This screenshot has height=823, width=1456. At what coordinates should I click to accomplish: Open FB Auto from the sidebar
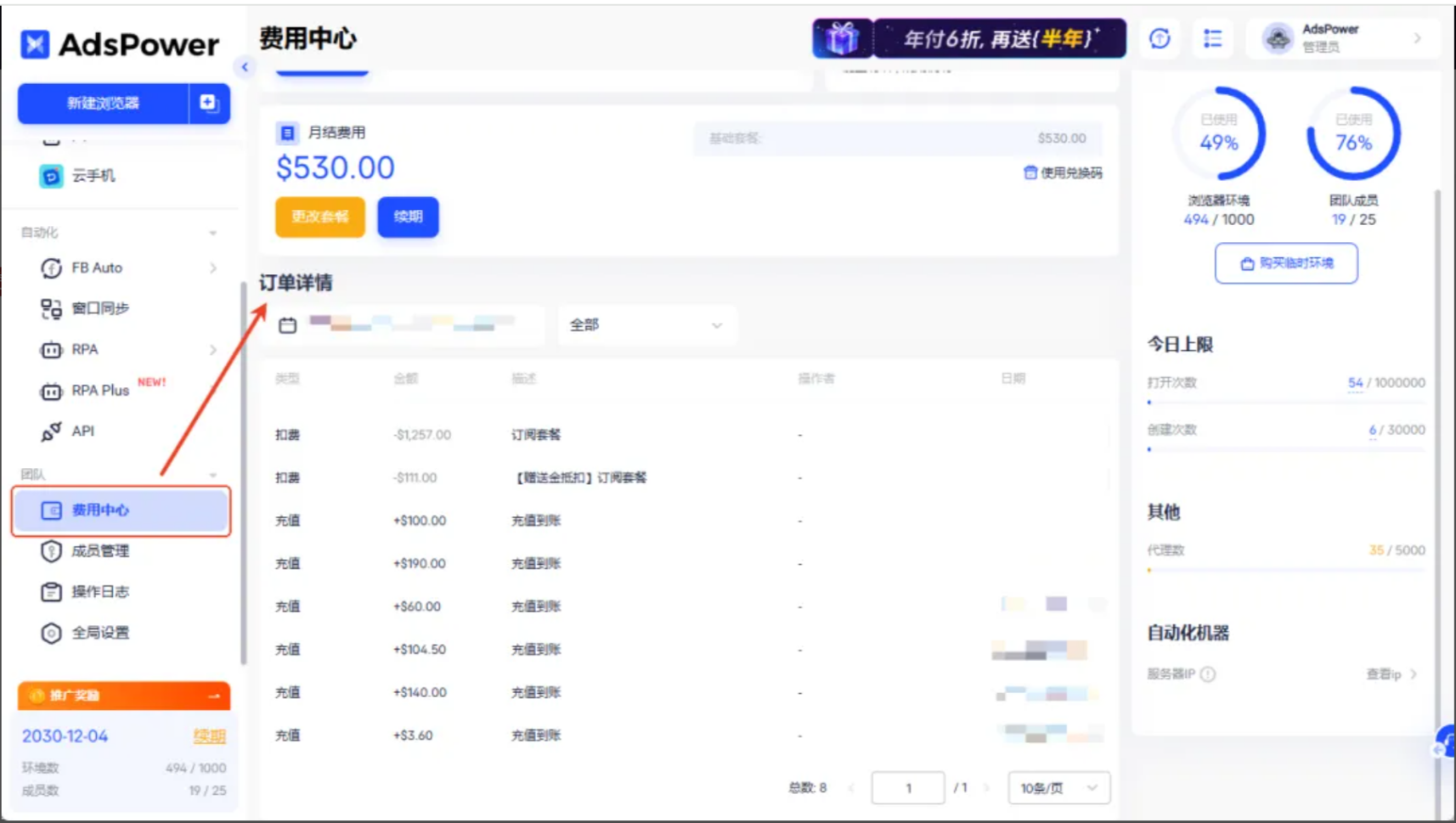(x=96, y=268)
